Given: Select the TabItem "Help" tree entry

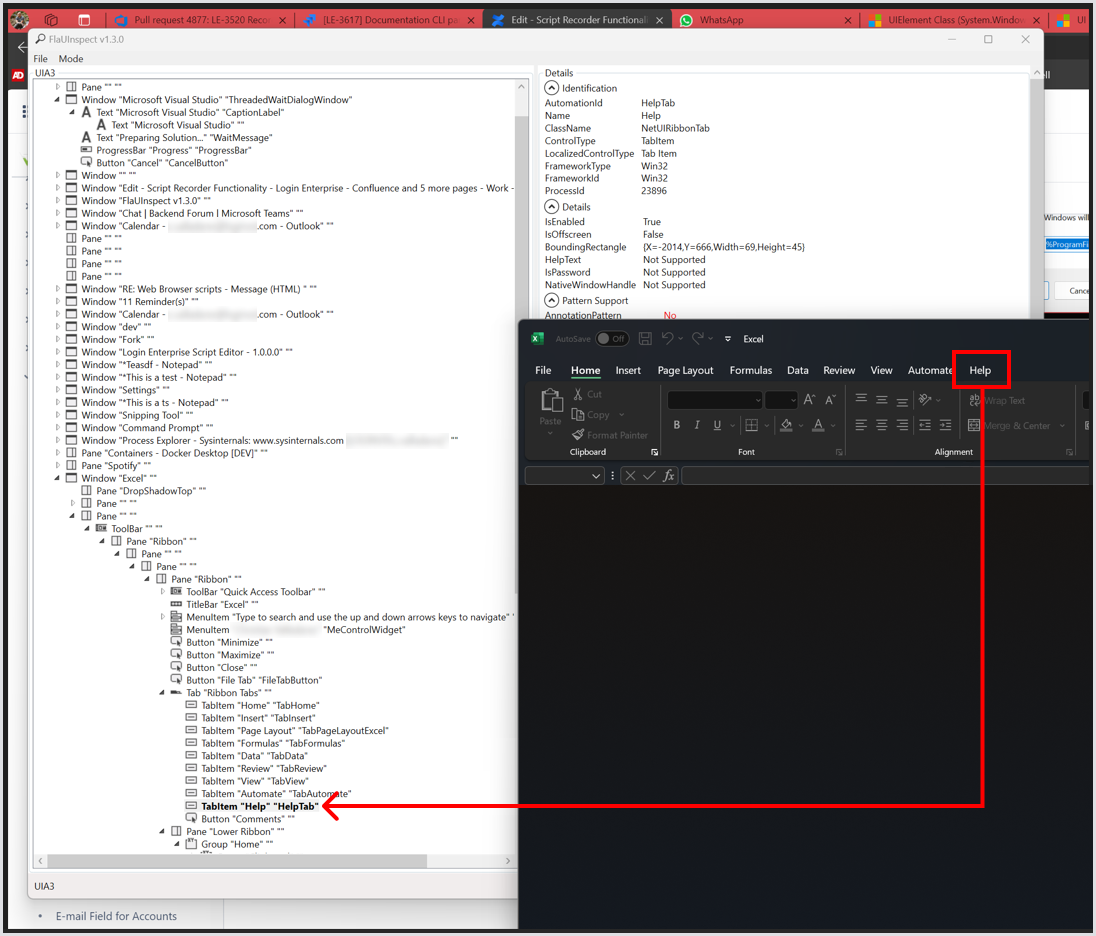Looking at the screenshot, I should tap(259, 806).
